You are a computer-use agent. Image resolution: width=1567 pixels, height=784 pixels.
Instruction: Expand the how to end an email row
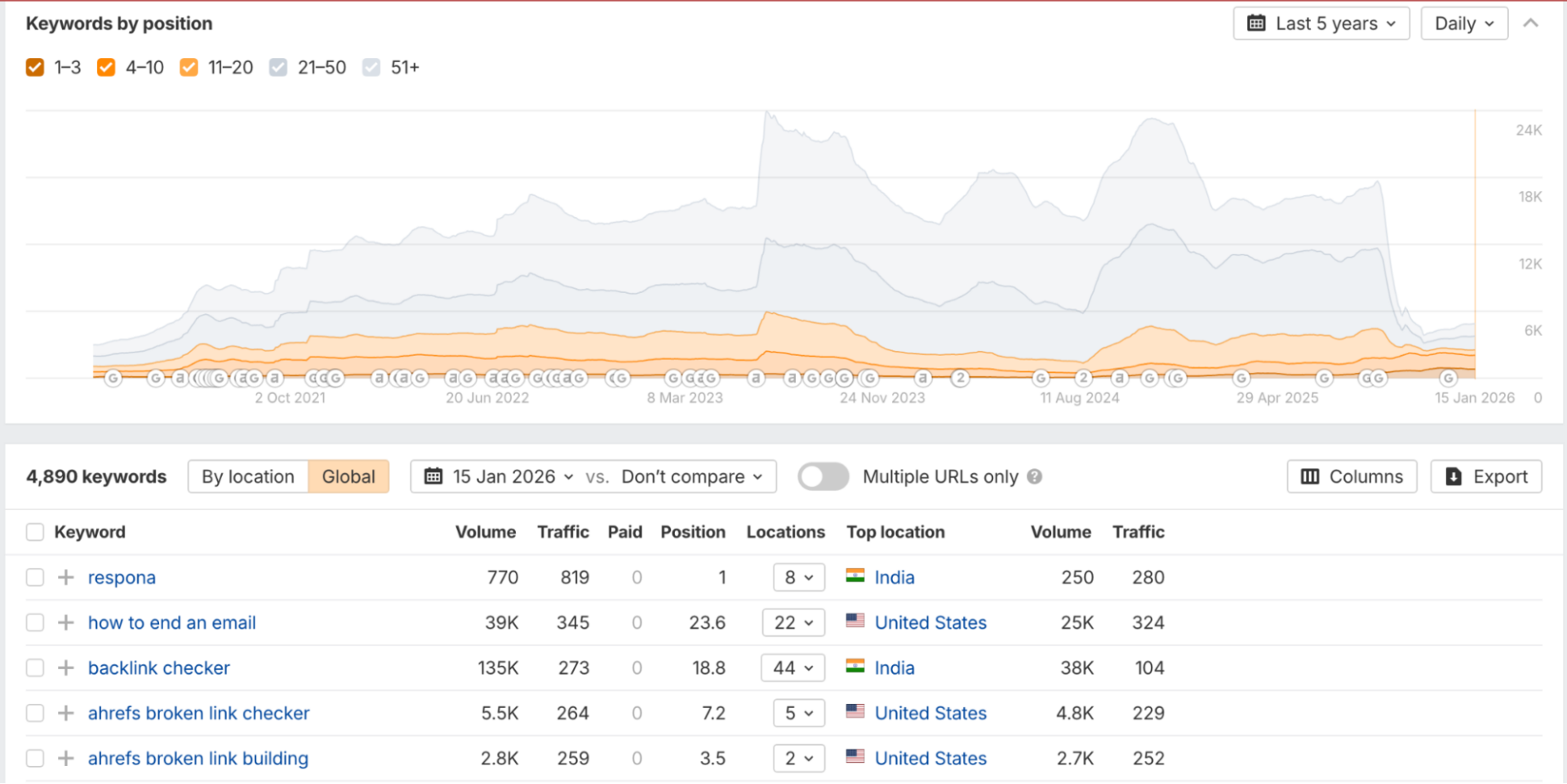point(64,622)
